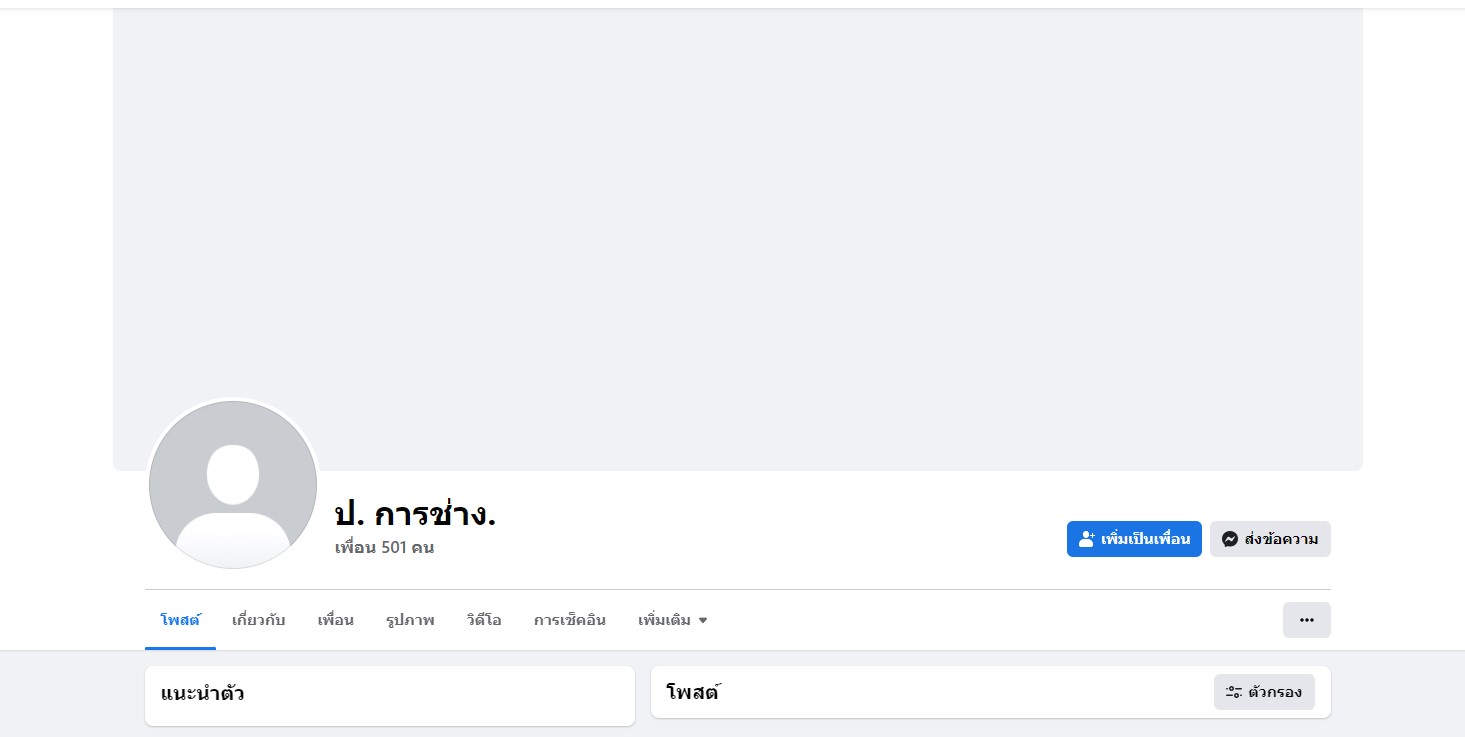Open the การเช็คอิน tab
This screenshot has width=1465, height=737.
click(x=570, y=620)
